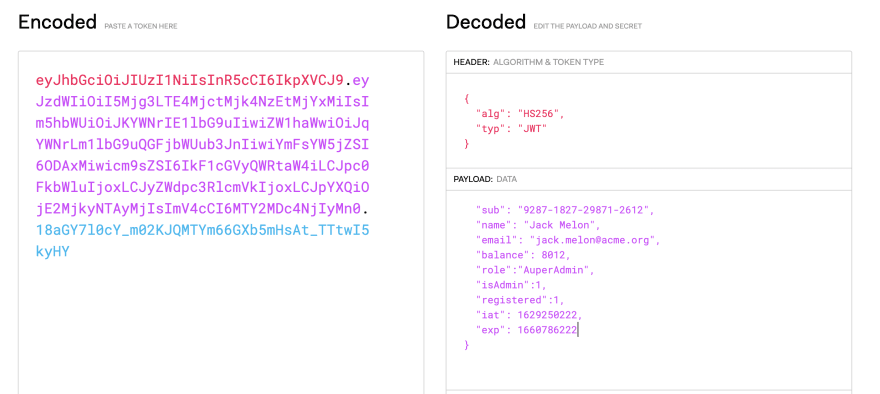Click the token line starting 'YWNrLm1lbG9uQGFjb'
The height and width of the screenshot is (394, 880).
[203, 145]
